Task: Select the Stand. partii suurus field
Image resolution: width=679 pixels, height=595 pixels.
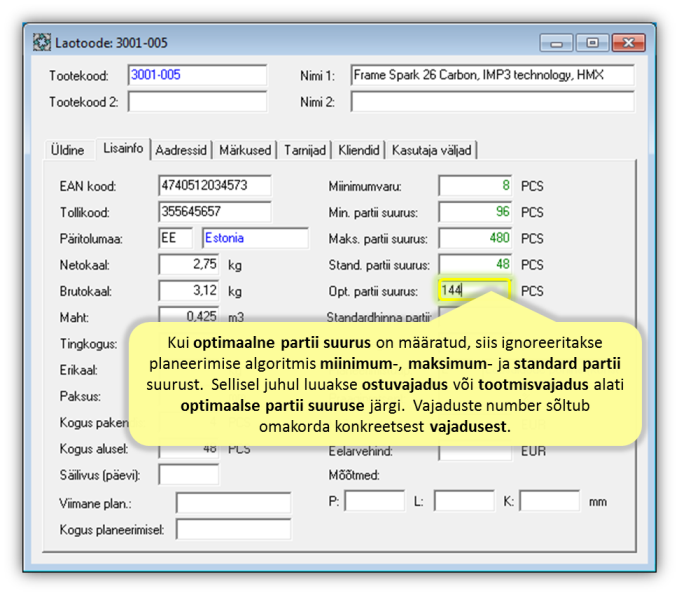Action: click(475, 265)
